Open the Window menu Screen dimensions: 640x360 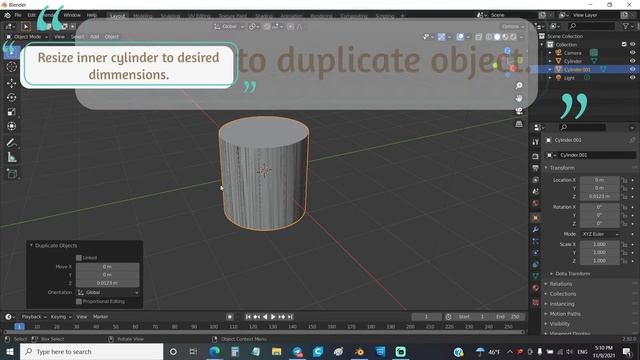point(72,15)
